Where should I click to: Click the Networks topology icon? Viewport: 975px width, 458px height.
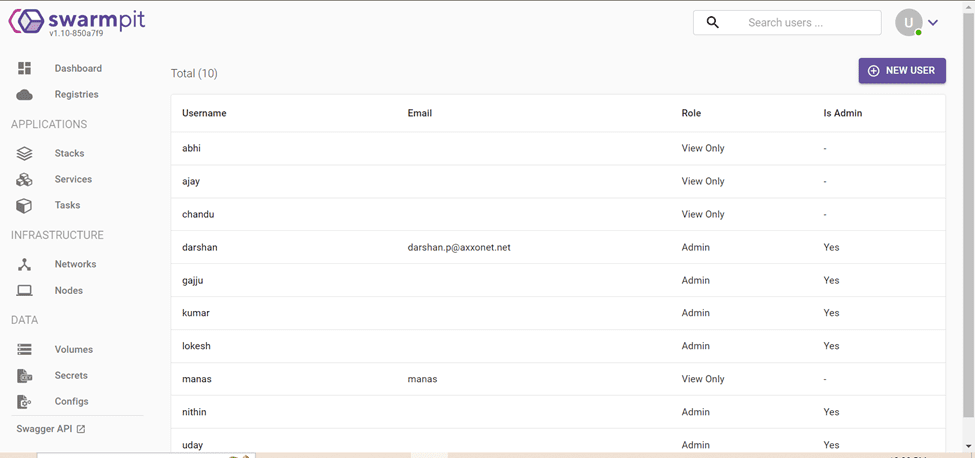pos(25,264)
